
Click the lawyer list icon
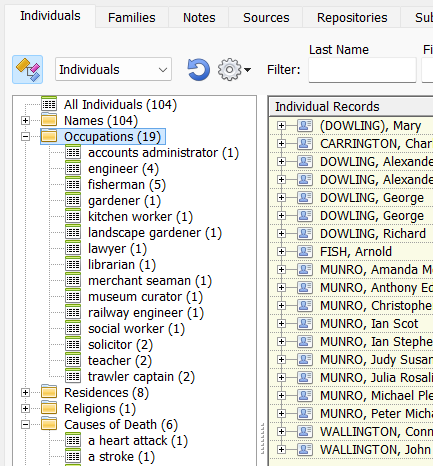click(73, 248)
